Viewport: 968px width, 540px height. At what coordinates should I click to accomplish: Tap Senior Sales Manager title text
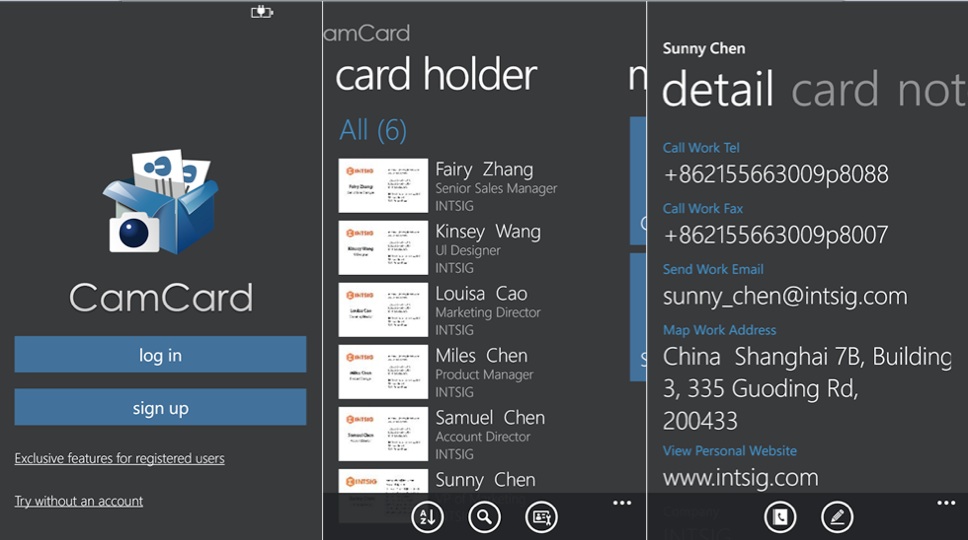496,188
